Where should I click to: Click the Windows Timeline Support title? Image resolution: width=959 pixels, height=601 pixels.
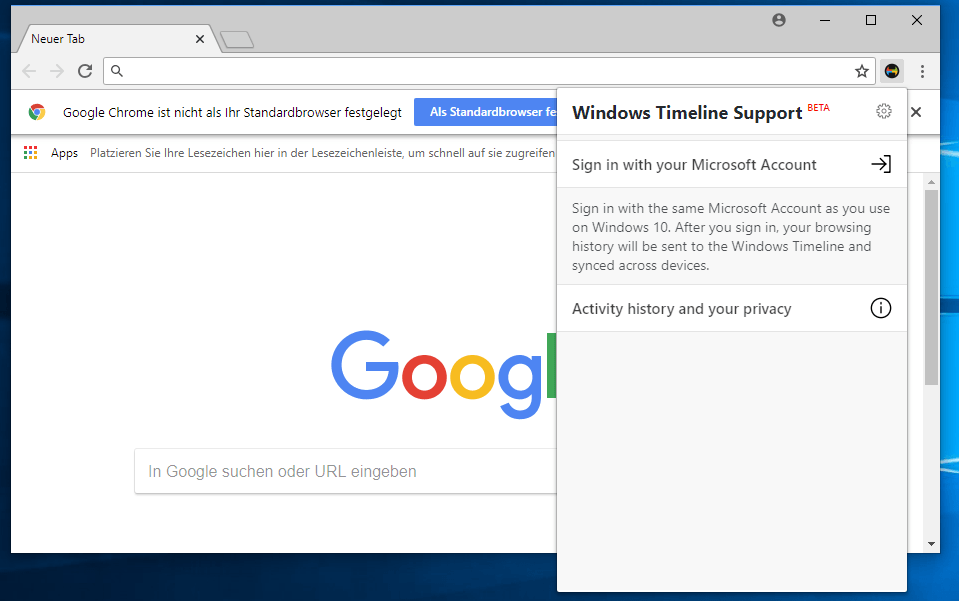point(687,113)
